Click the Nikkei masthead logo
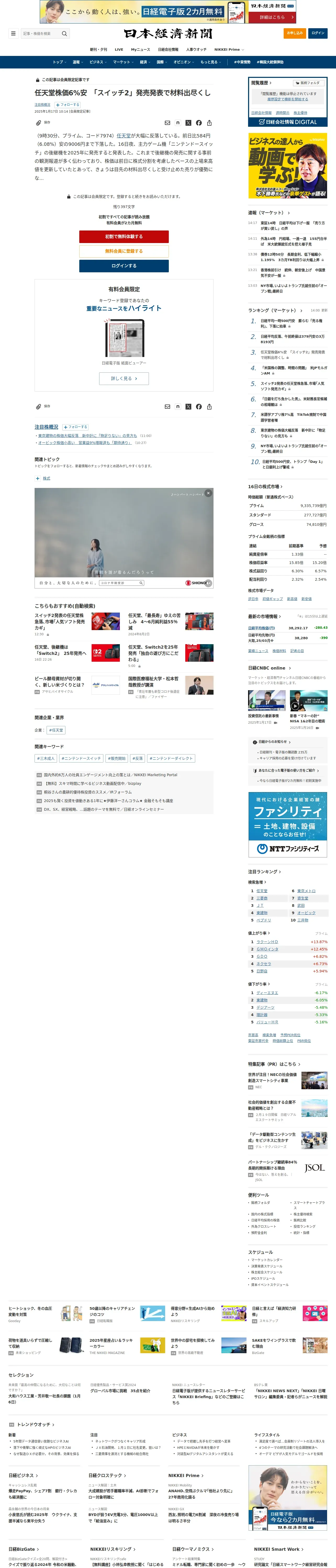The image size is (336, 1568). pyautogui.click(x=168, y=33)
